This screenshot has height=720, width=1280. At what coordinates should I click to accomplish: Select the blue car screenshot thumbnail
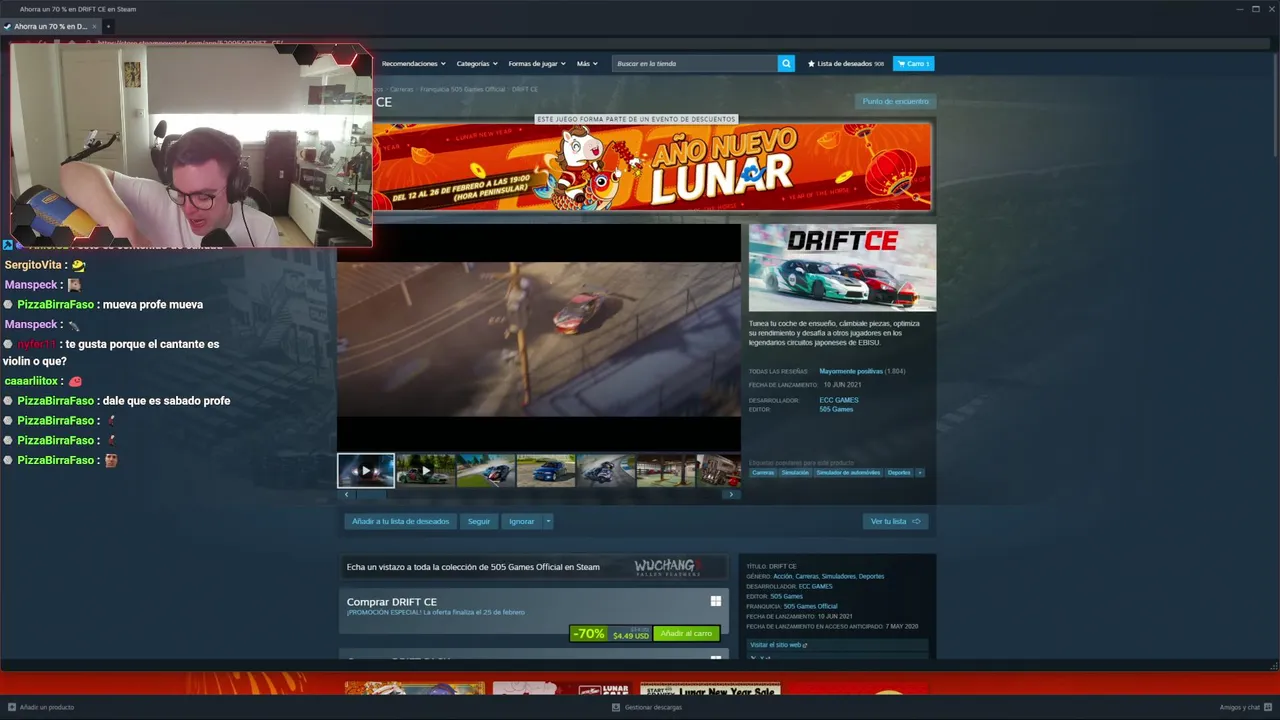tap(546, 470)
